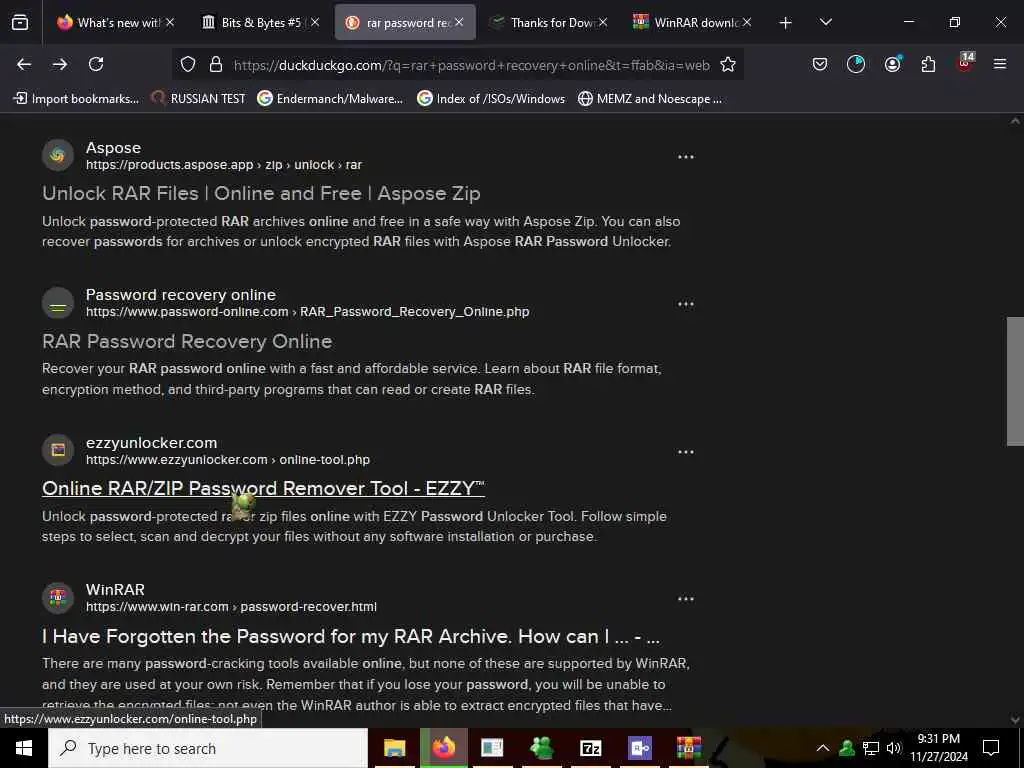Screen dimensions: 1024x768
Task: Bookmark this page with the star
Action: [728, 65]
